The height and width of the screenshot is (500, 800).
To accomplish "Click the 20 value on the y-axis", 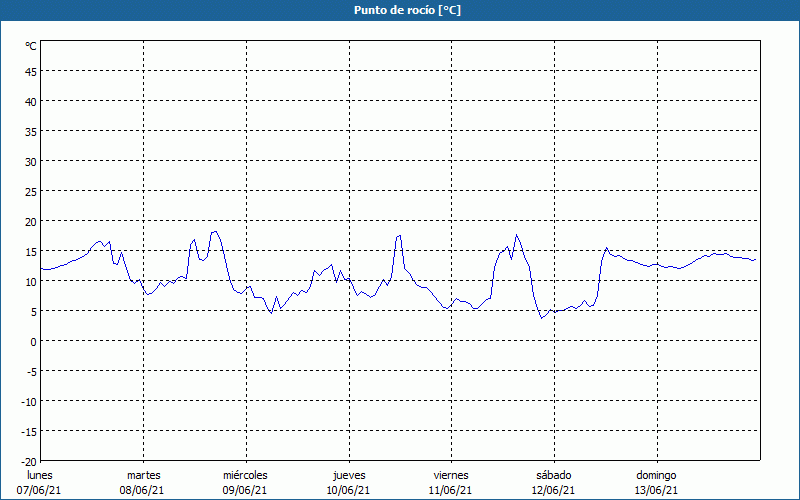I will pos(30,221).
